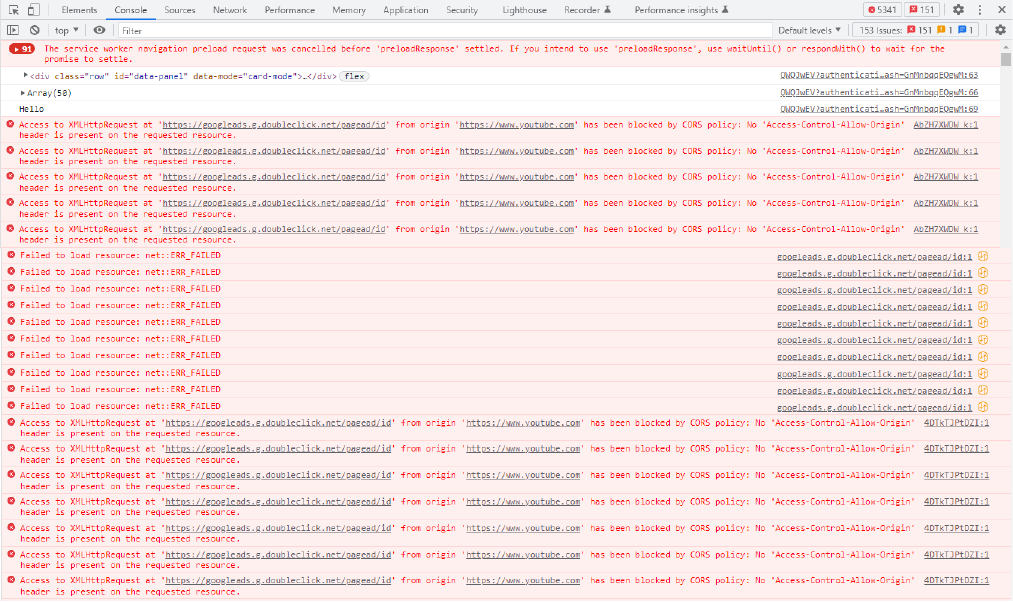Open source link ending in :69 beside Hello
The width and height of the screenshot is (1013, 602).
pyautogui.click(x=879, y=109)
